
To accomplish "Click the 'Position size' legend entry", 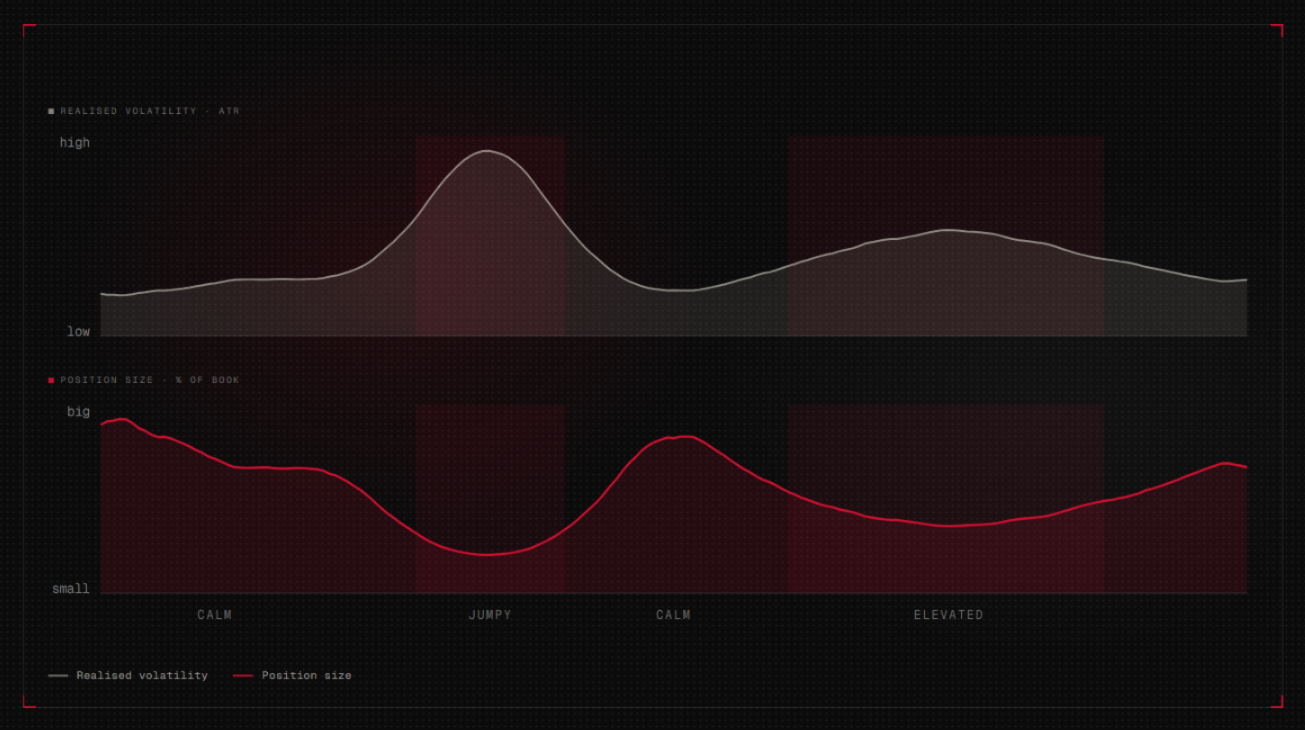I will point(292,676).
